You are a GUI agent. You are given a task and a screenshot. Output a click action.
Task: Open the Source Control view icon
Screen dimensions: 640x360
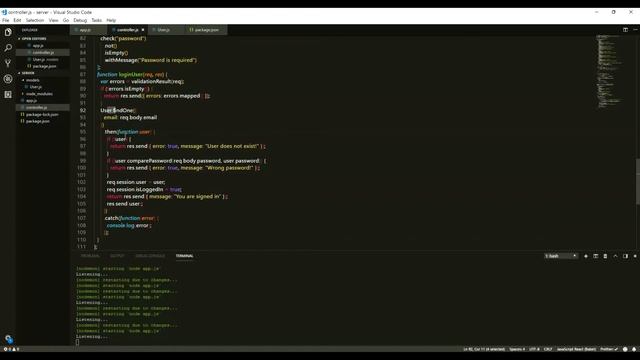pyautogui.click(x=8, y=63)
